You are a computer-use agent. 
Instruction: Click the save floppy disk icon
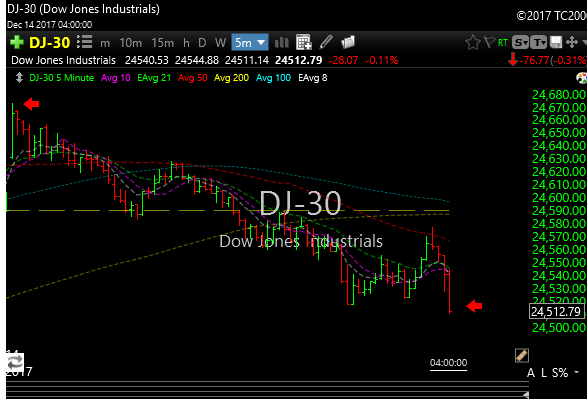[556, 42]
